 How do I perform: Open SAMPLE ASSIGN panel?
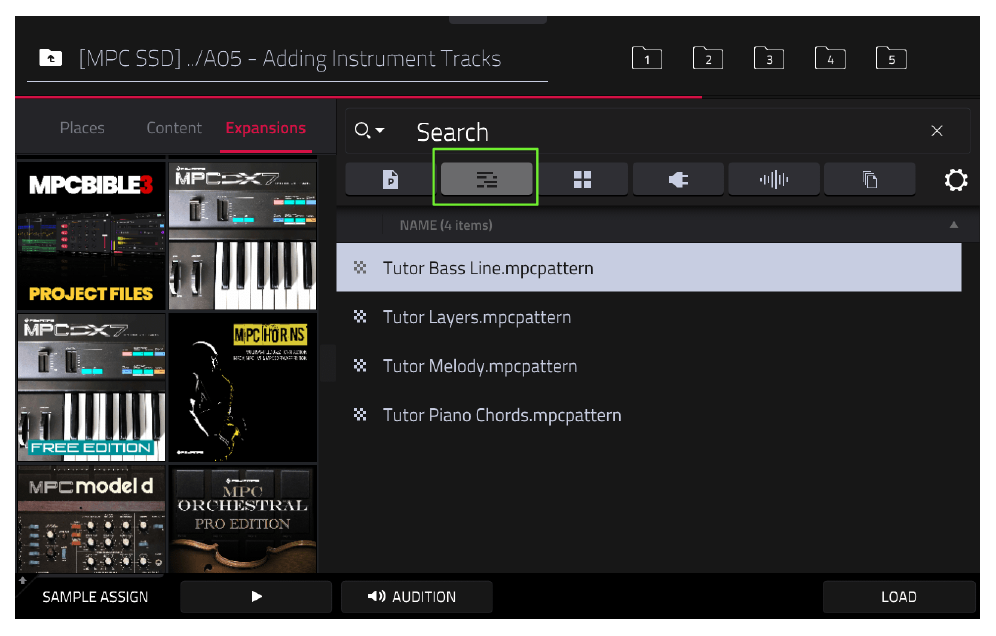tap(95, 597)
